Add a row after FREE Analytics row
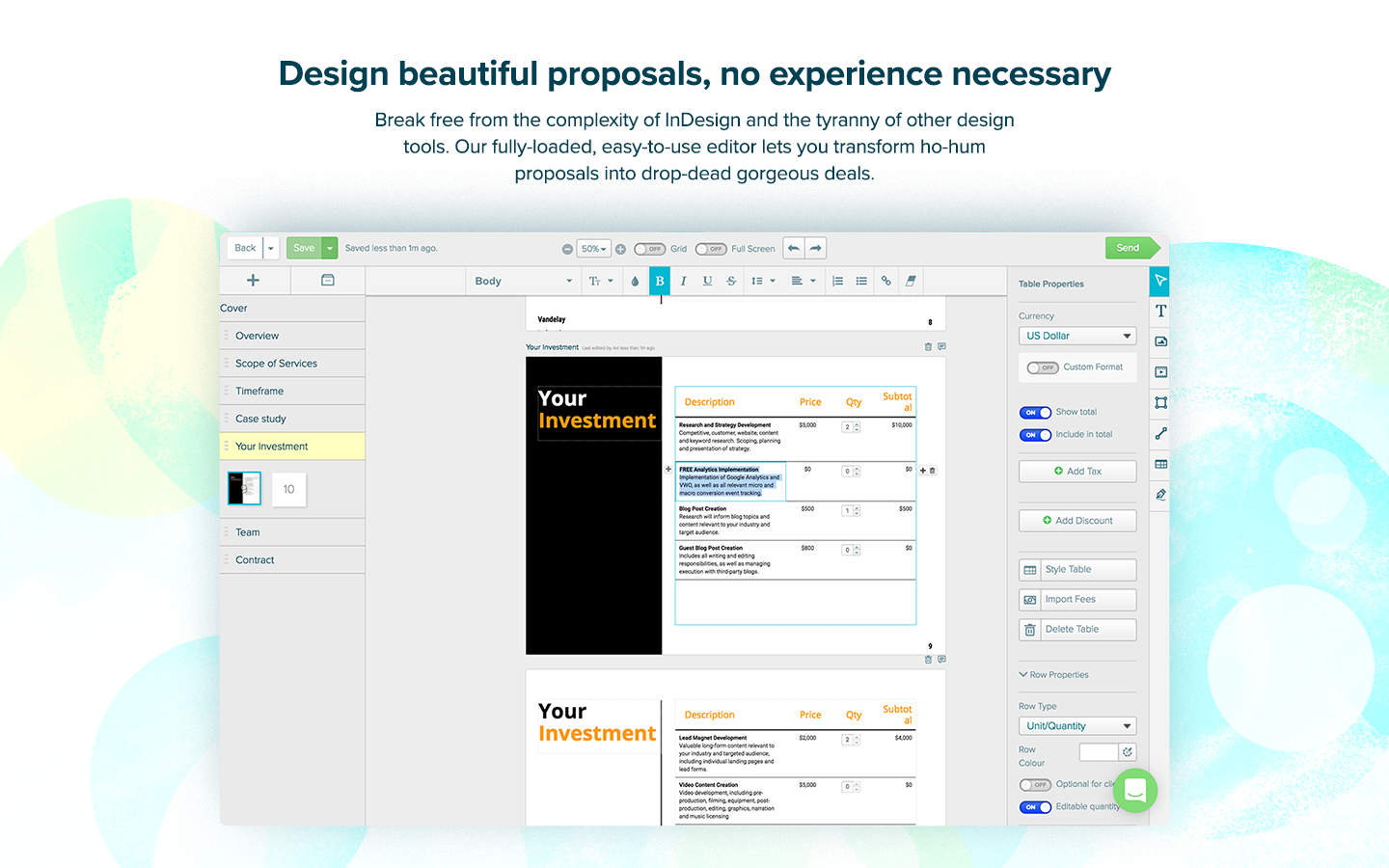1389x868 pixels. (923, 471)
